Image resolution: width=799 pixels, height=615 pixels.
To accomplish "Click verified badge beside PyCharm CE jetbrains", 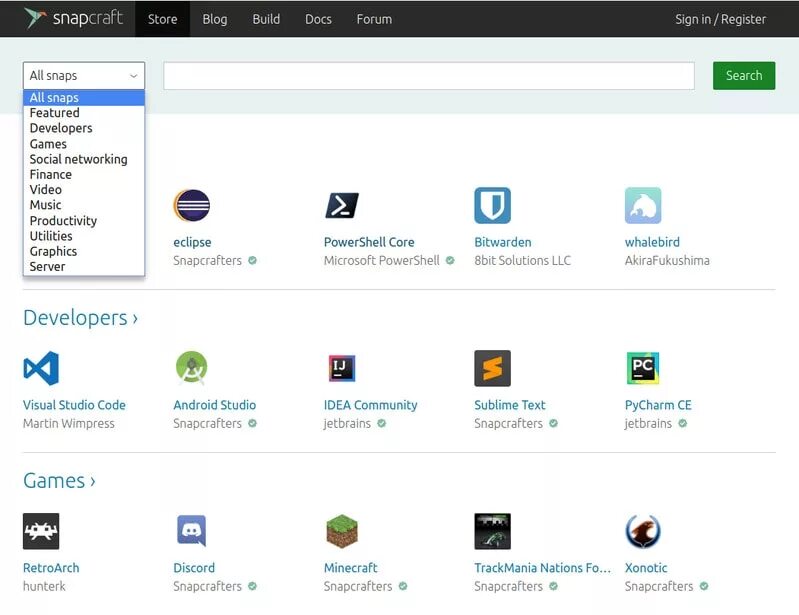I will (683, 423).
